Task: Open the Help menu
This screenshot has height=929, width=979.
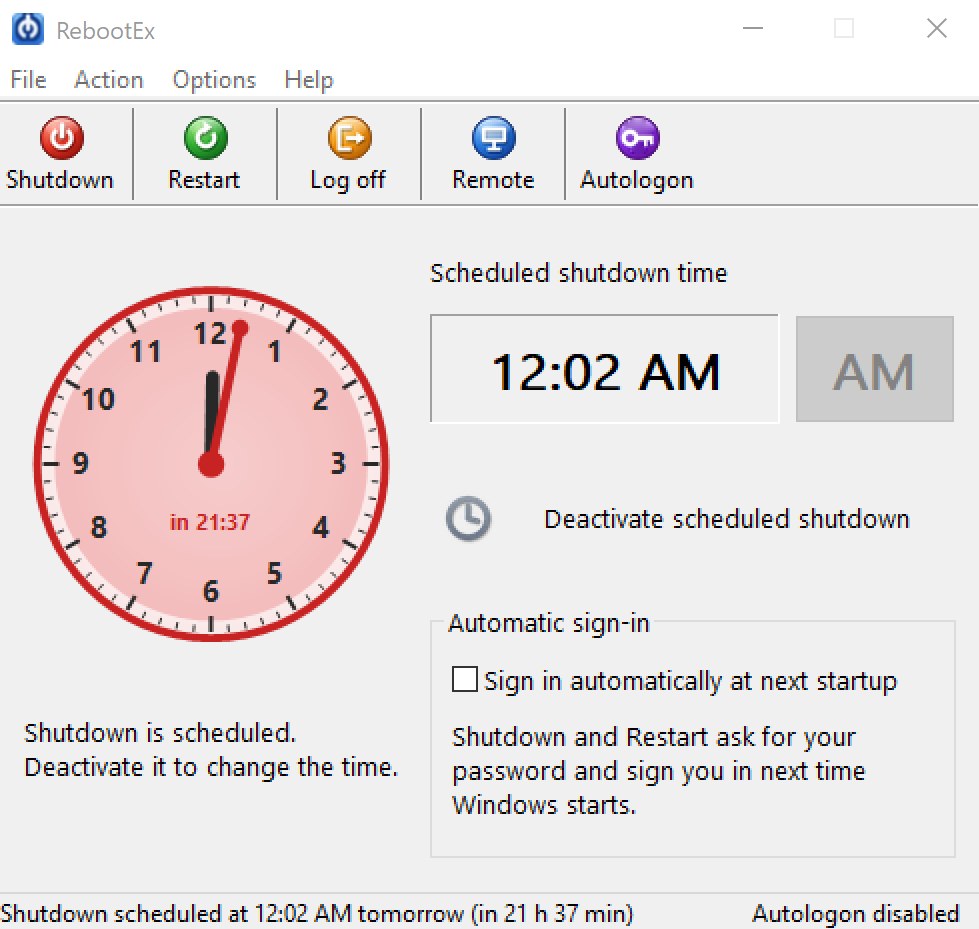Action: pyautogui.click(x=308, y=80)
